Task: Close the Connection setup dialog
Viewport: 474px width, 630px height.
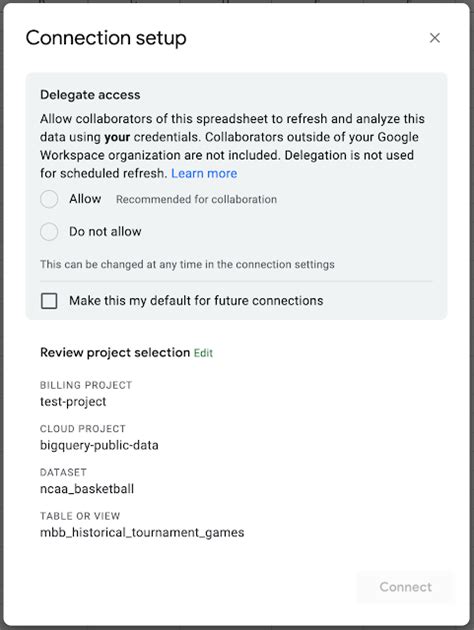Action: (435, 38)
